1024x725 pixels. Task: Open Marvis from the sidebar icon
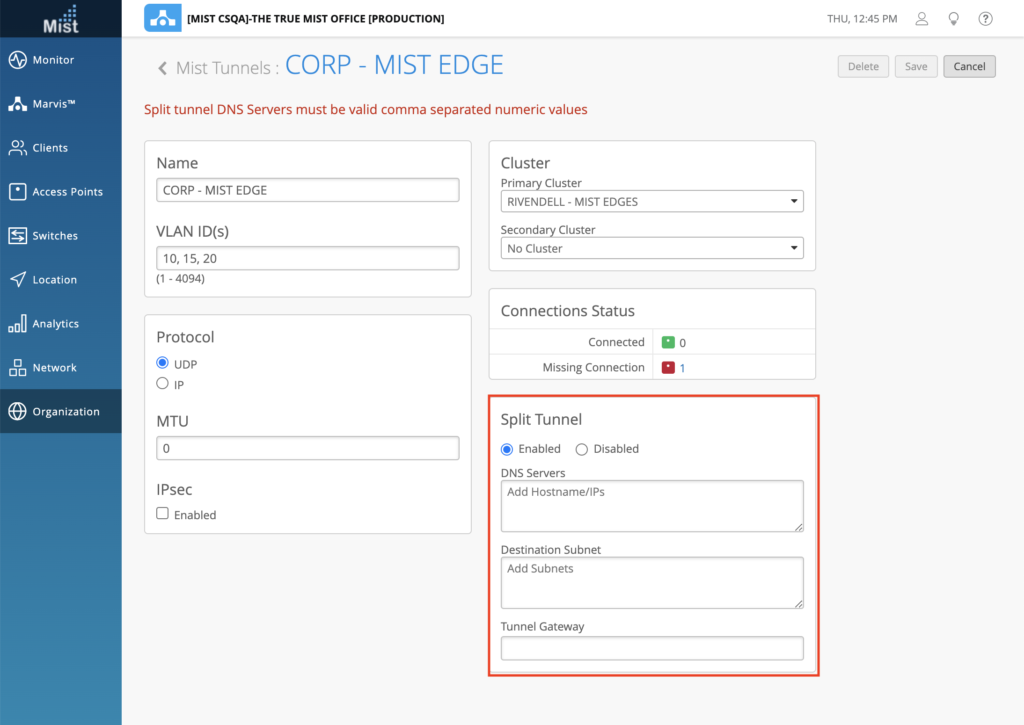tap(17, 104)
